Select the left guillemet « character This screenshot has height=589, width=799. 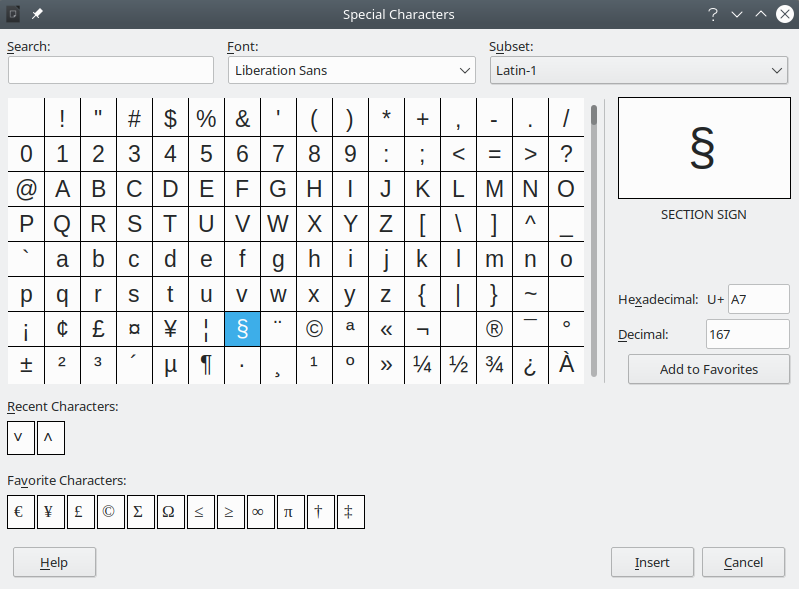[x=386, y=329]
